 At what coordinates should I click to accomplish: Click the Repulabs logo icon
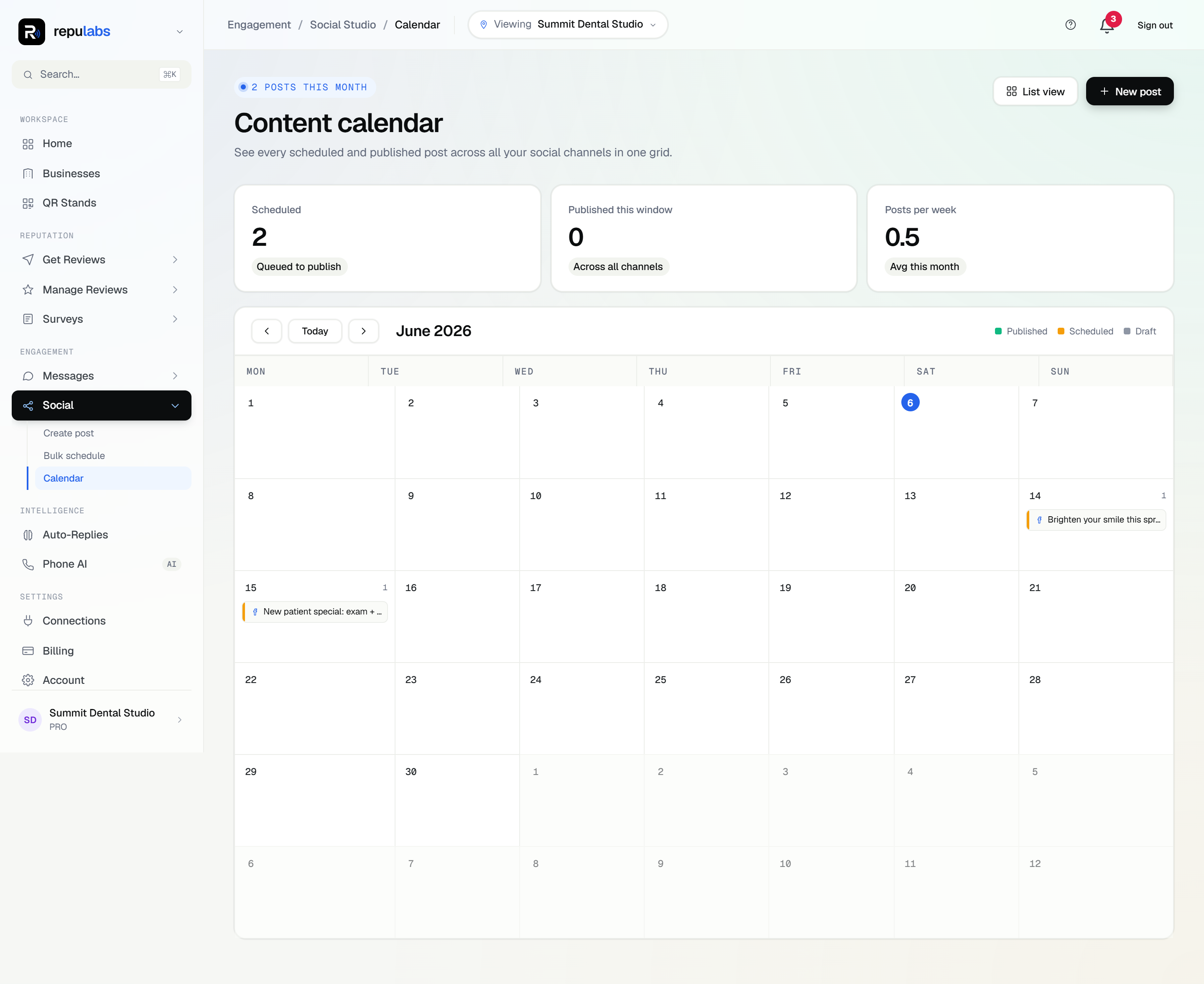[31, 31]
